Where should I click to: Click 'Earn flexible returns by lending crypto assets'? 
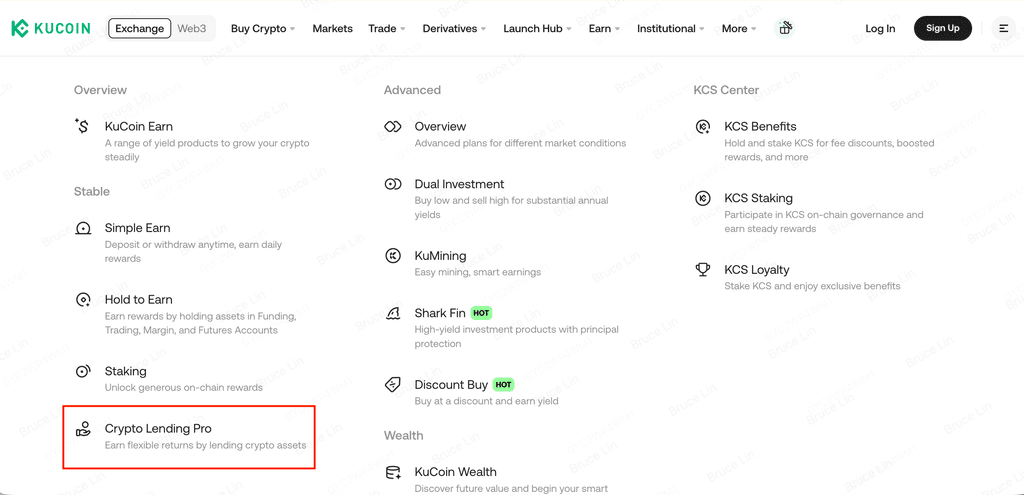(x=205, y=445)
